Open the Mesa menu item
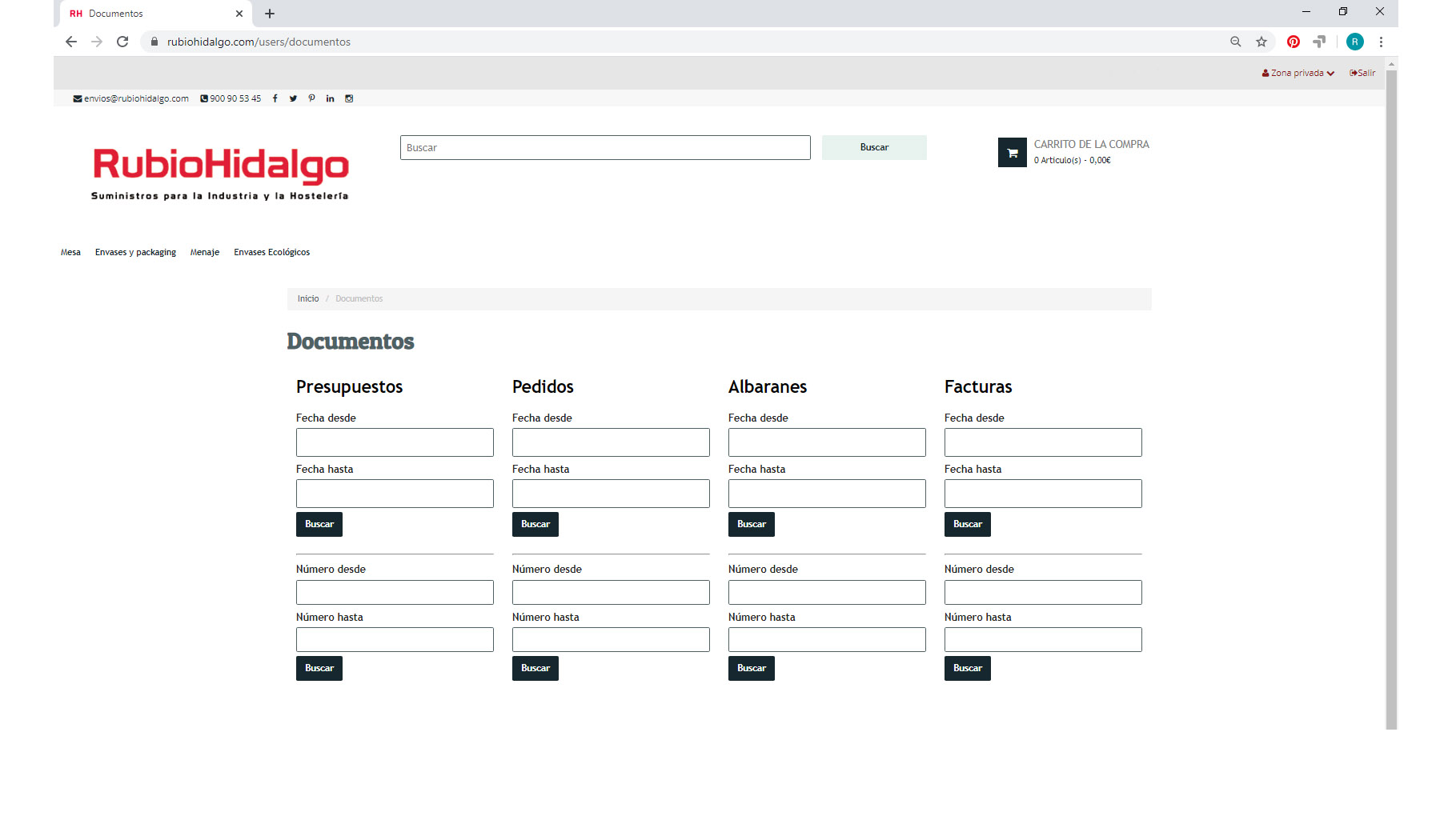 (x=70, y=252)
